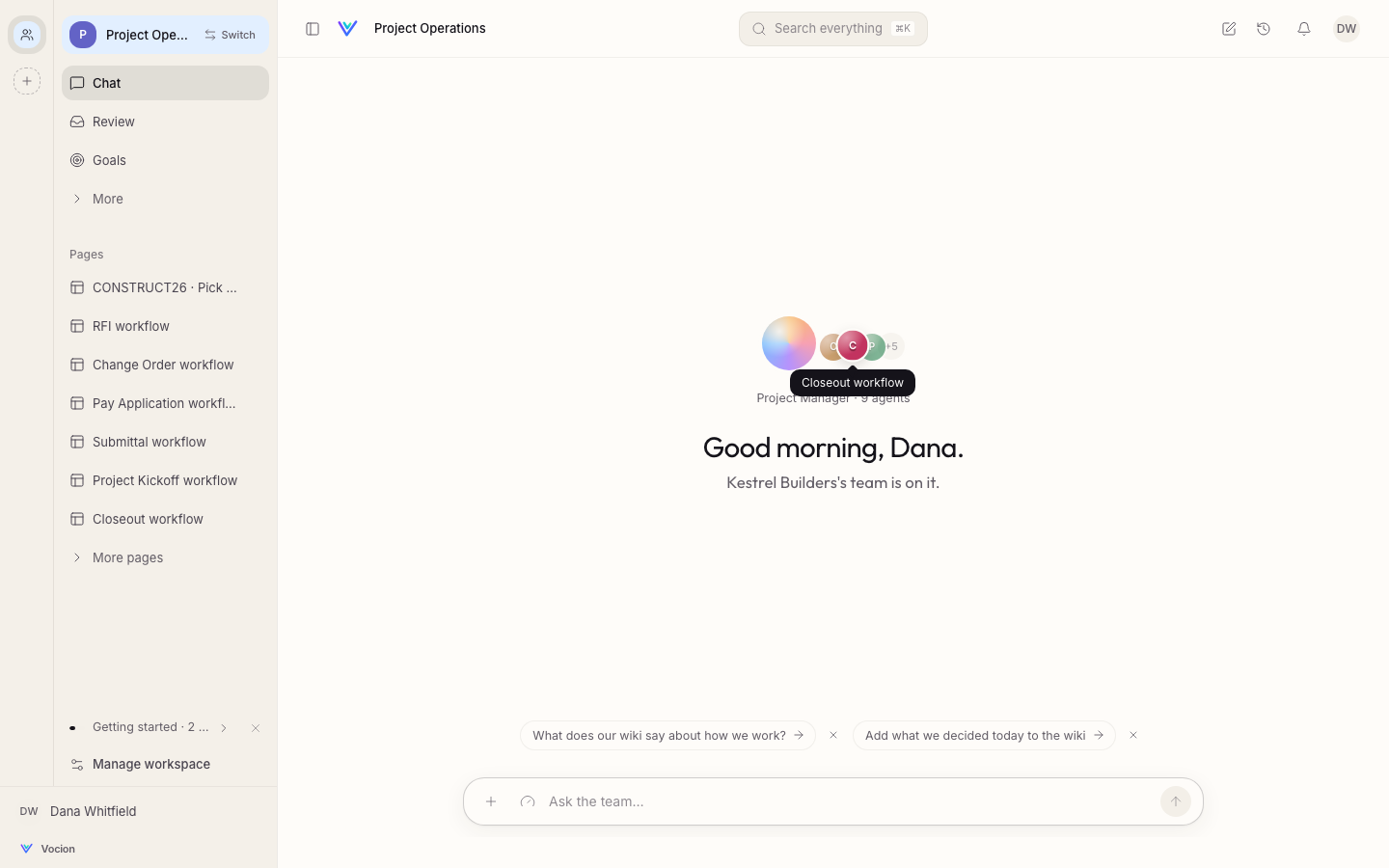
Task: Open DW user avatar menu
Action: [1347, 29]
